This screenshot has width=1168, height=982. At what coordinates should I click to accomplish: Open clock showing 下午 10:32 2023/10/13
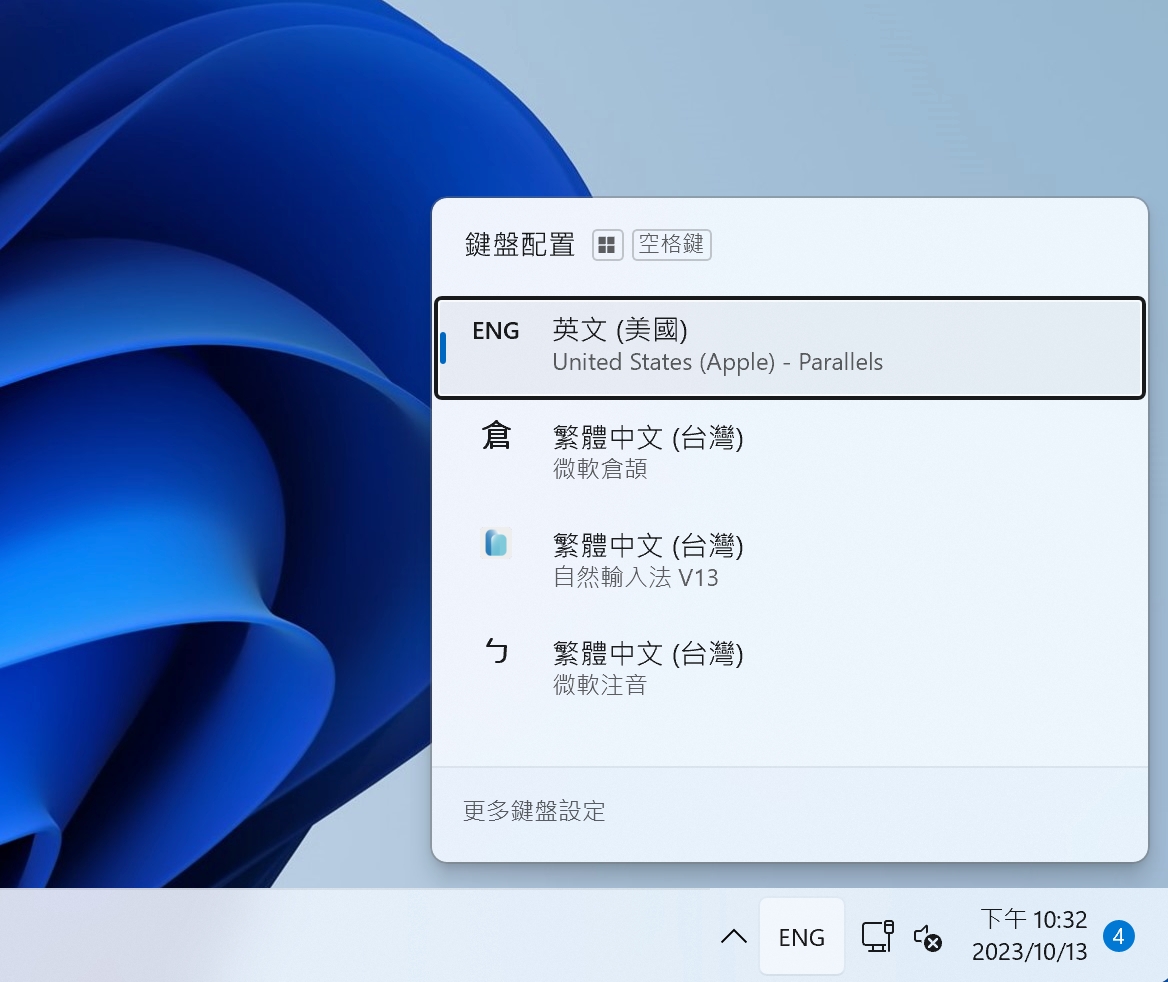[1029, 936]
